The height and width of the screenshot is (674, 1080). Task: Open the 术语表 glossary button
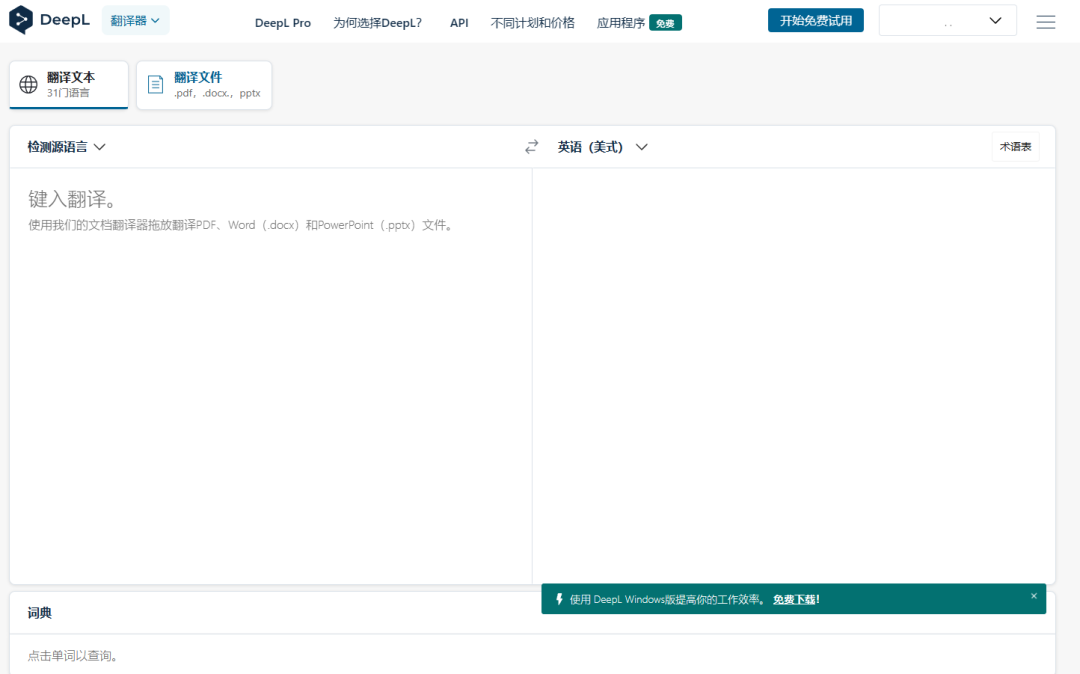(x=1015, y=147)
